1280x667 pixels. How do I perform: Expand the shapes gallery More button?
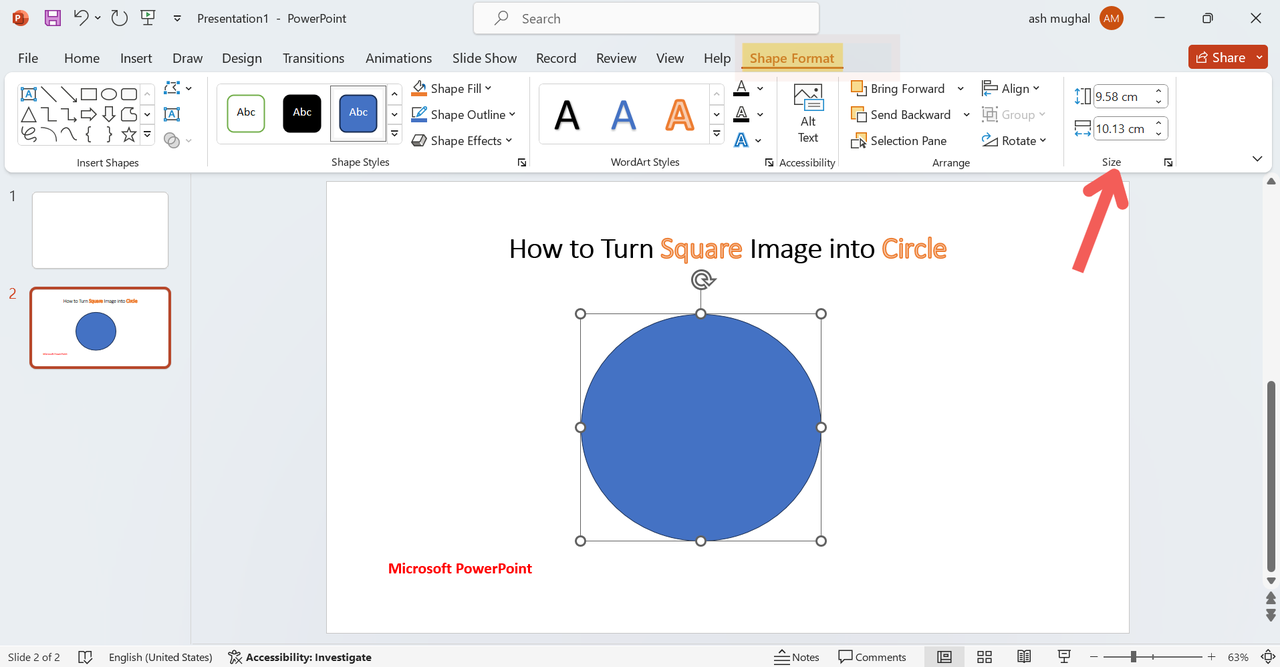click(x=147, y=134)
